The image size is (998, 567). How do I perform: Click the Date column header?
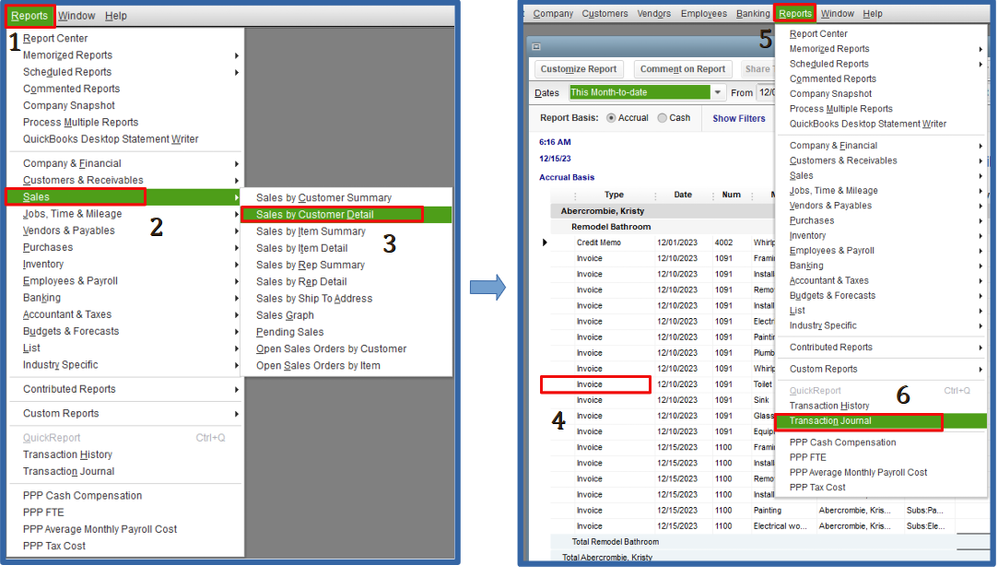coord(682,195)
